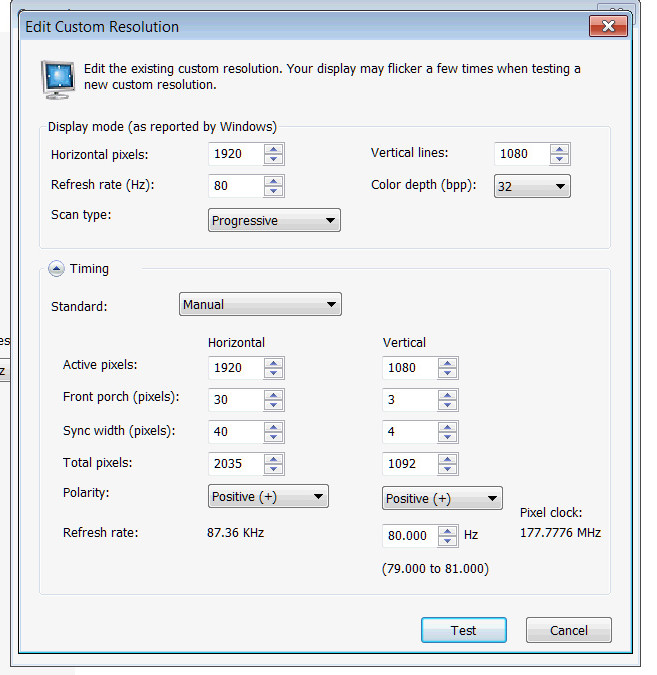Open the vertical Polarity dropdown
657x675 pixels.
pos(442,498)
